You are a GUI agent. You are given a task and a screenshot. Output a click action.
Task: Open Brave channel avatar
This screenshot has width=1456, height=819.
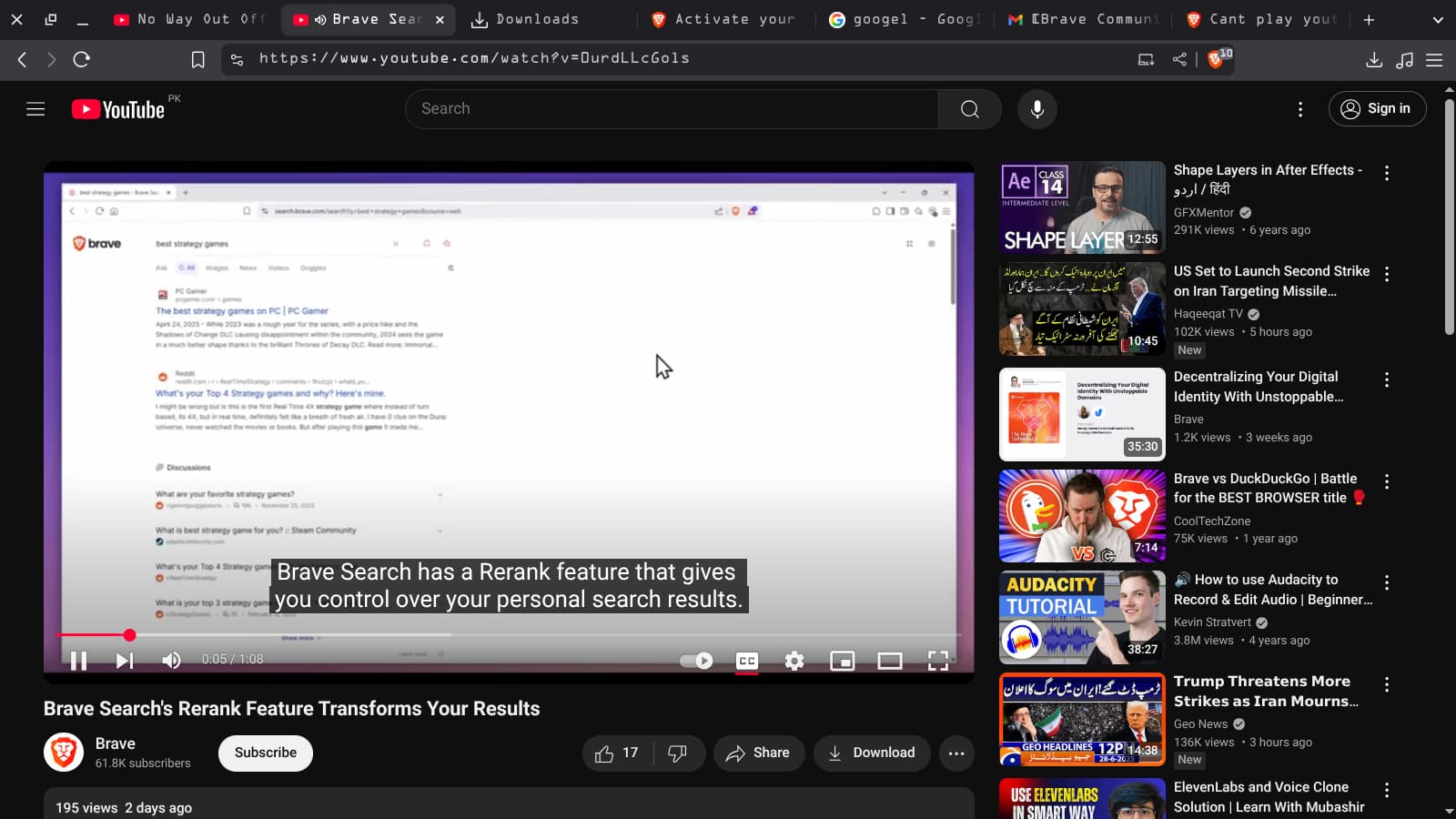coord(64,753)
